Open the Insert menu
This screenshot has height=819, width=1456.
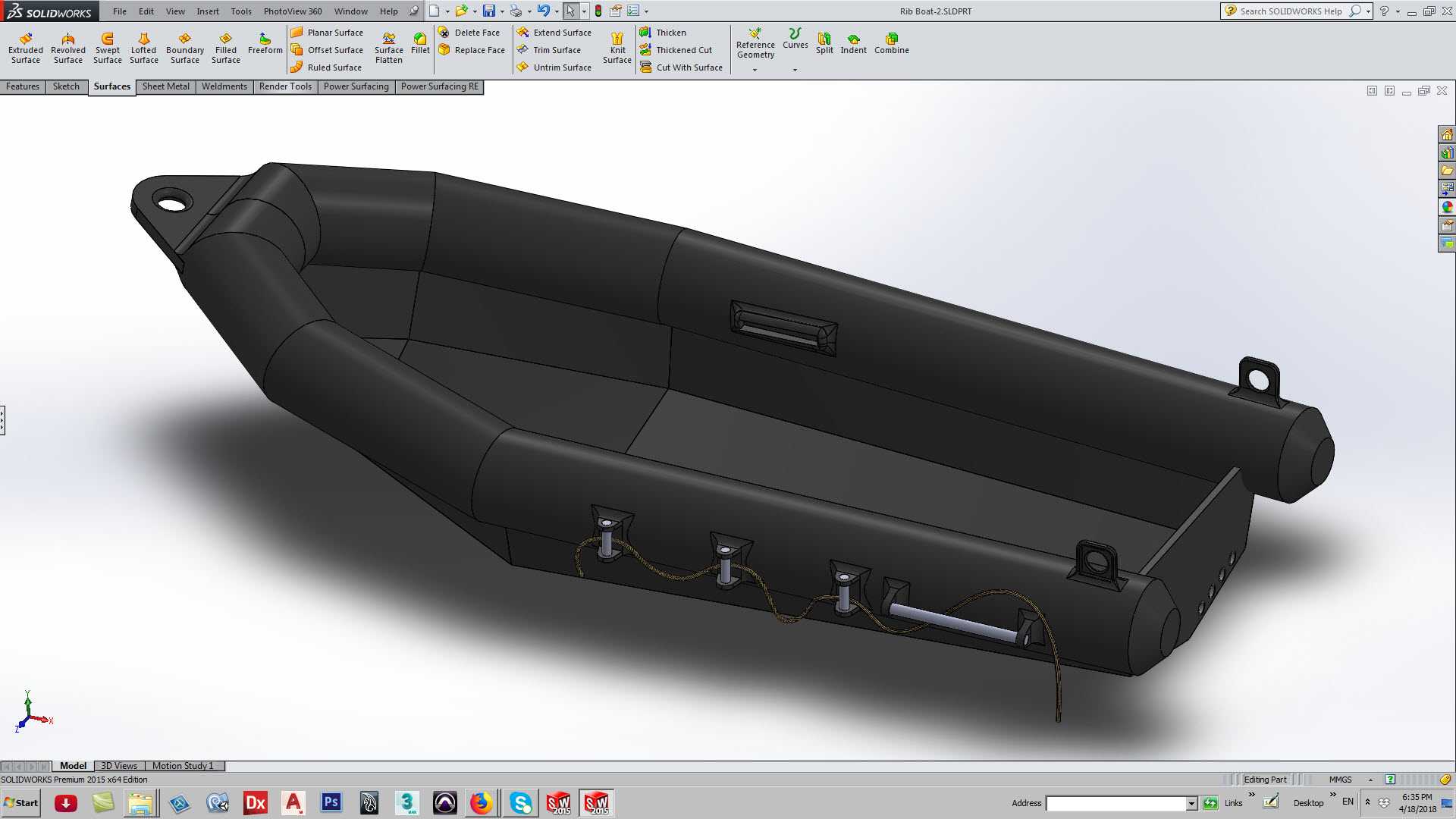point(208,11)
